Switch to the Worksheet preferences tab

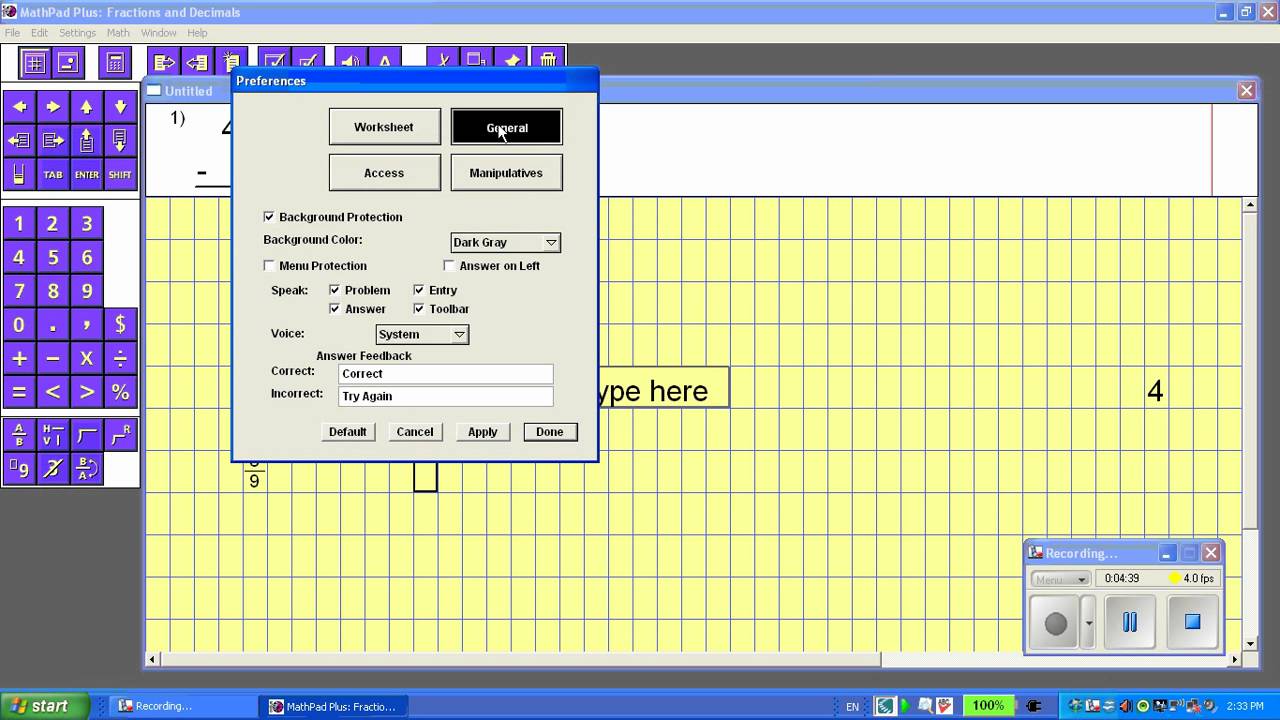(384, 127)
